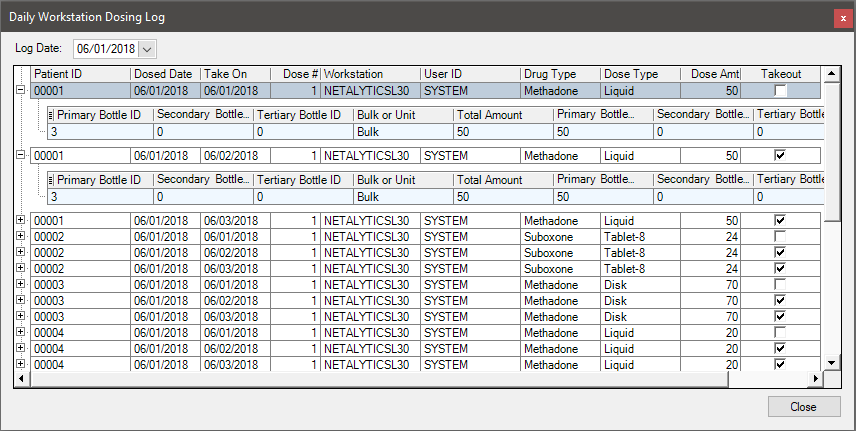
Task: Click the horizontal scrollbar thumb
Action: click(379, 378)
